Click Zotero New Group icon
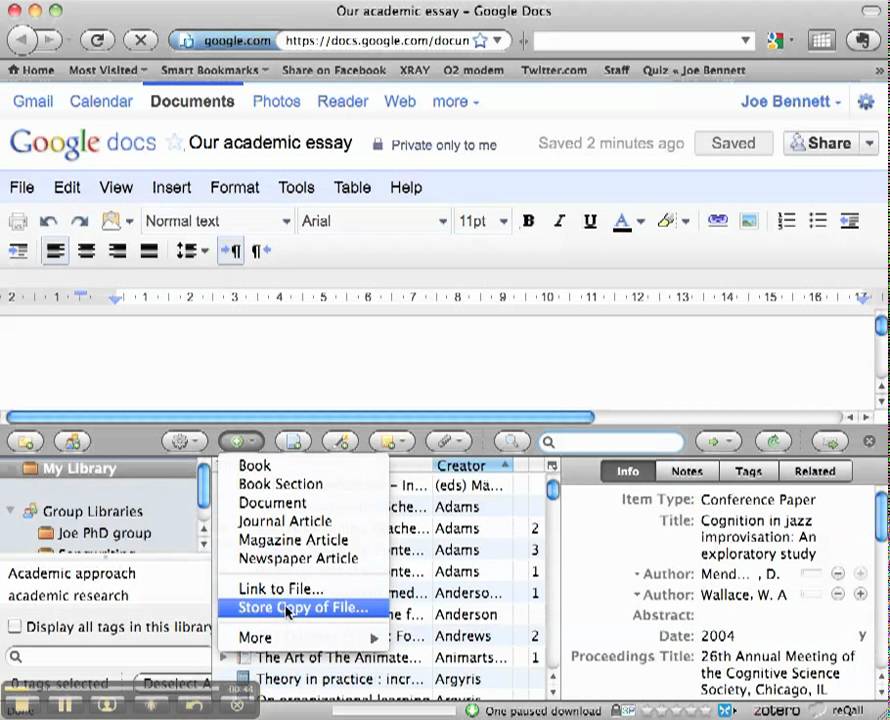The width and height of the screenshot is (890, 720). (72, 442)
